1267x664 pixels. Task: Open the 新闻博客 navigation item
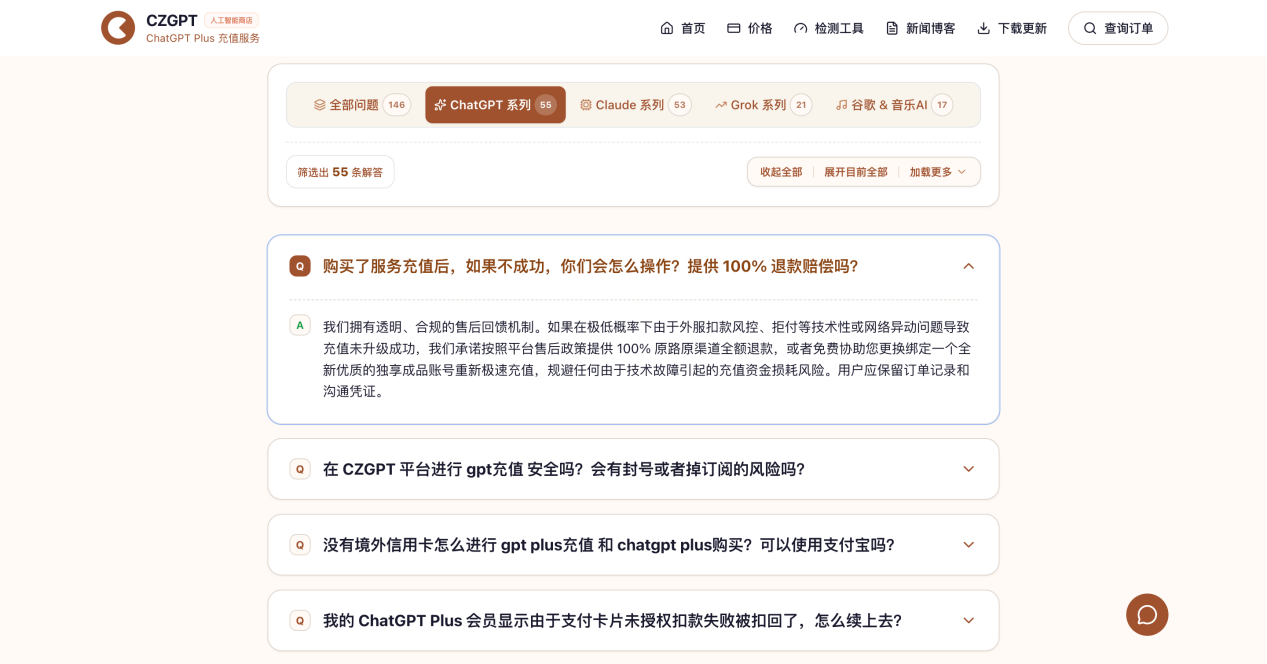pos(921,28)
